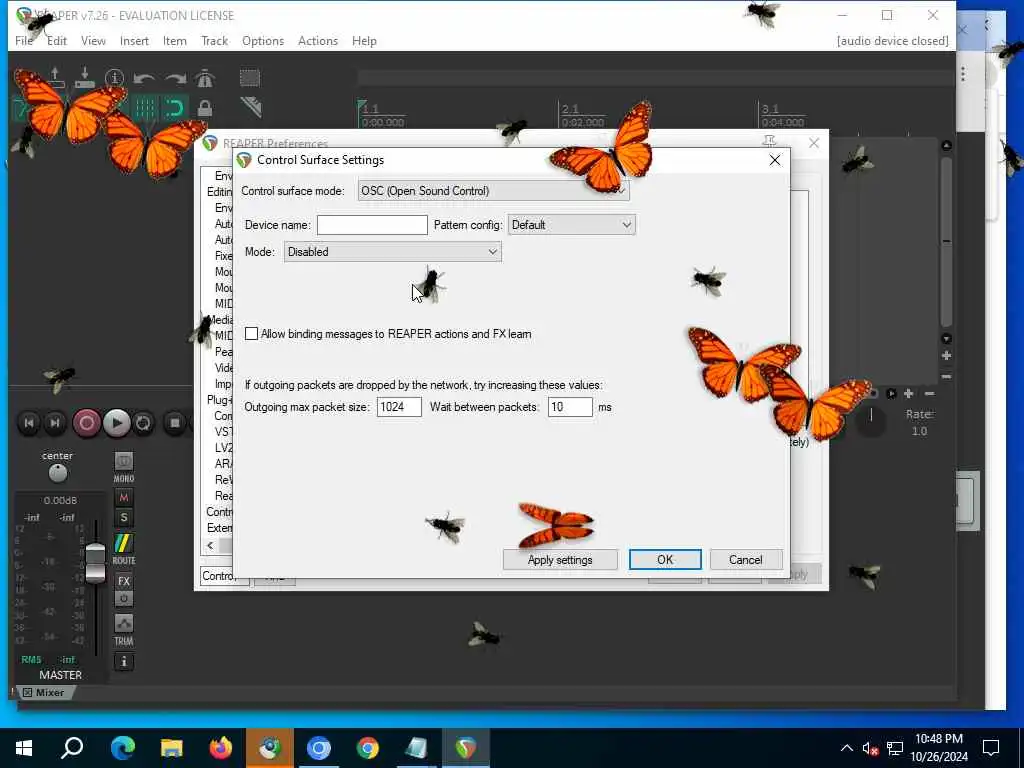Adjust the master pan center knob
Image resolution: width=1024 pixels, height=768 pixels.
(x=57, y=473)
